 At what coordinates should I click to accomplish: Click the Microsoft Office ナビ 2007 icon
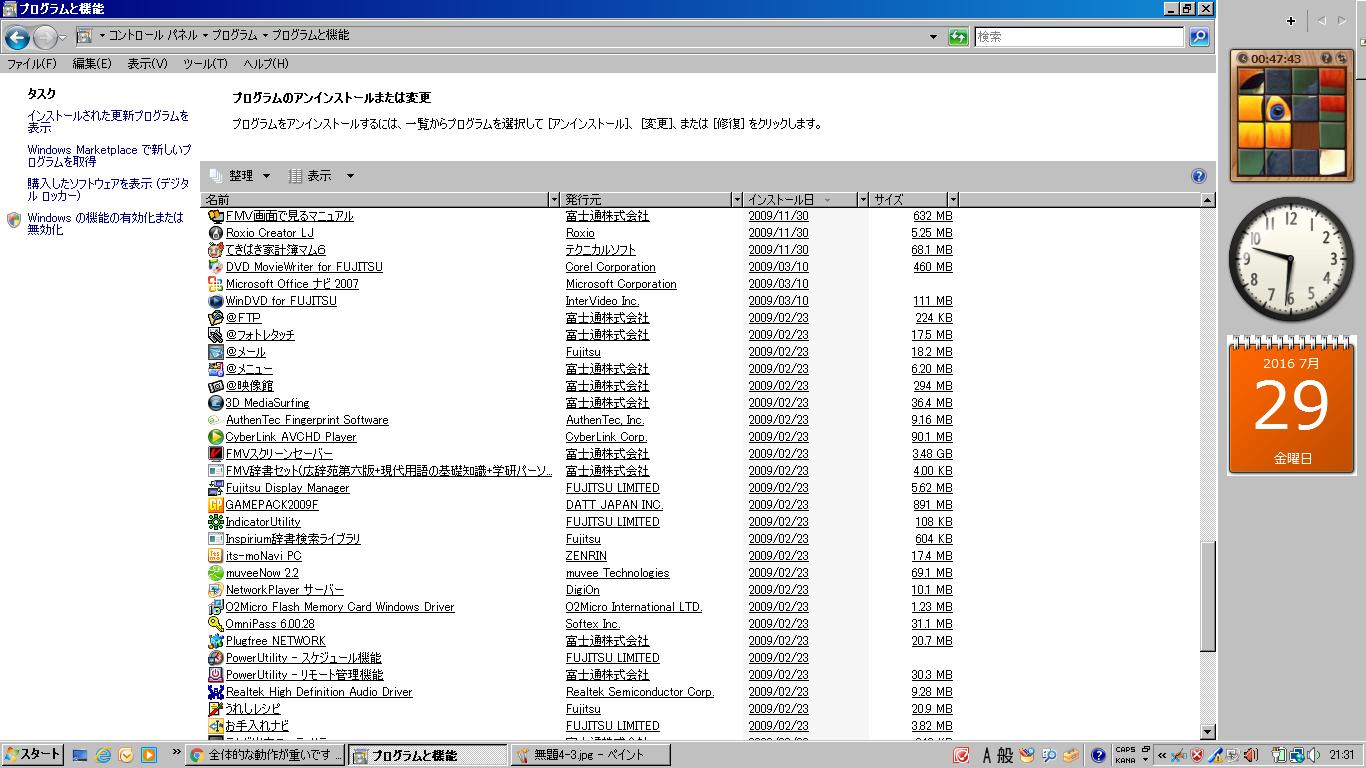pyautogui.click(x=215, y=284)
